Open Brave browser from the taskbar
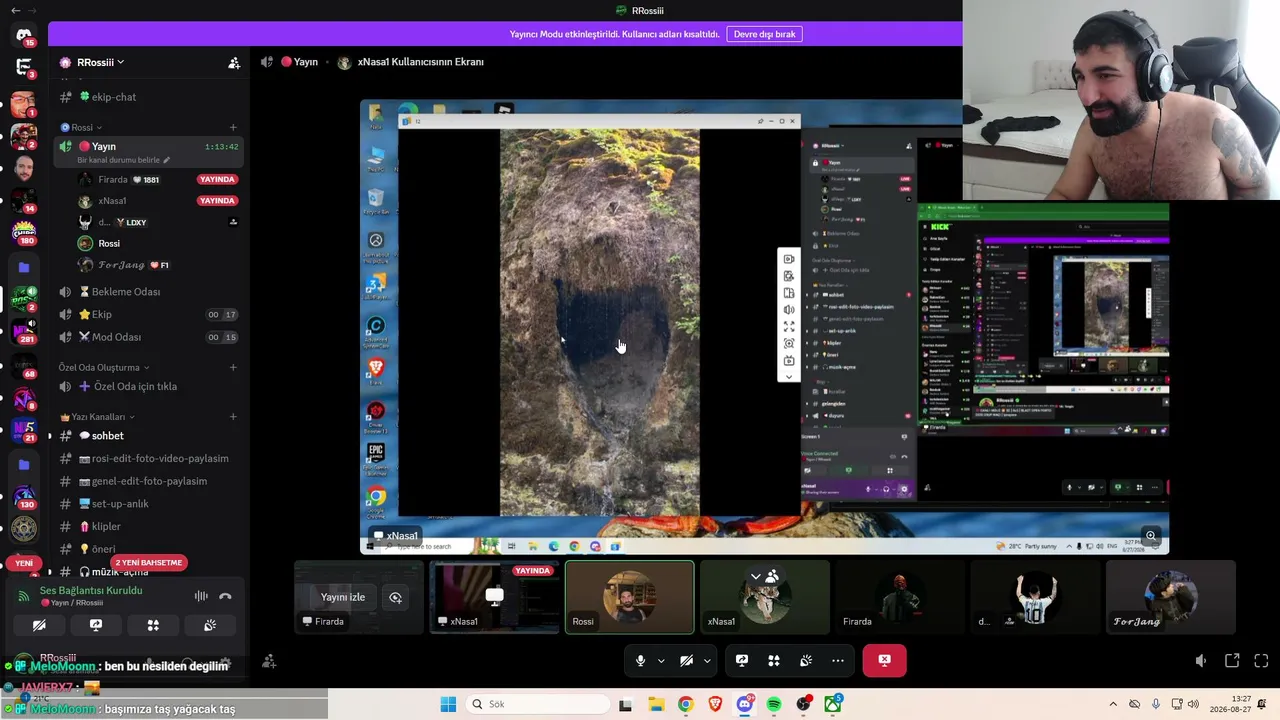This screenshot has height=720, width=1280. [715, 704]
